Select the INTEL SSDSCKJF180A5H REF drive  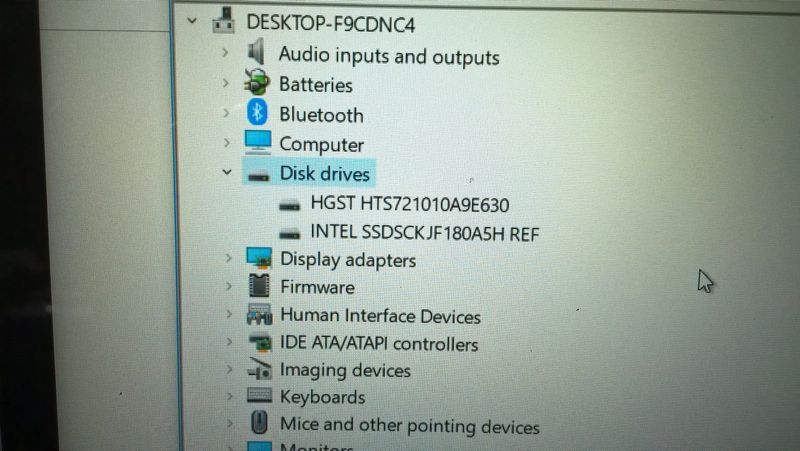[x=424, y=233]
